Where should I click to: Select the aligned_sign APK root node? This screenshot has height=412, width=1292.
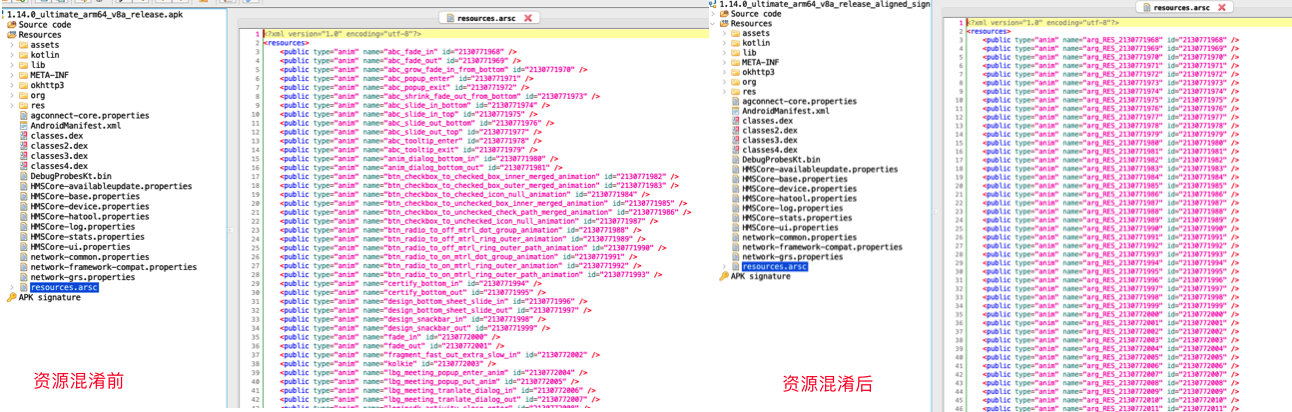pyautogui.click(x=825, y=5)
